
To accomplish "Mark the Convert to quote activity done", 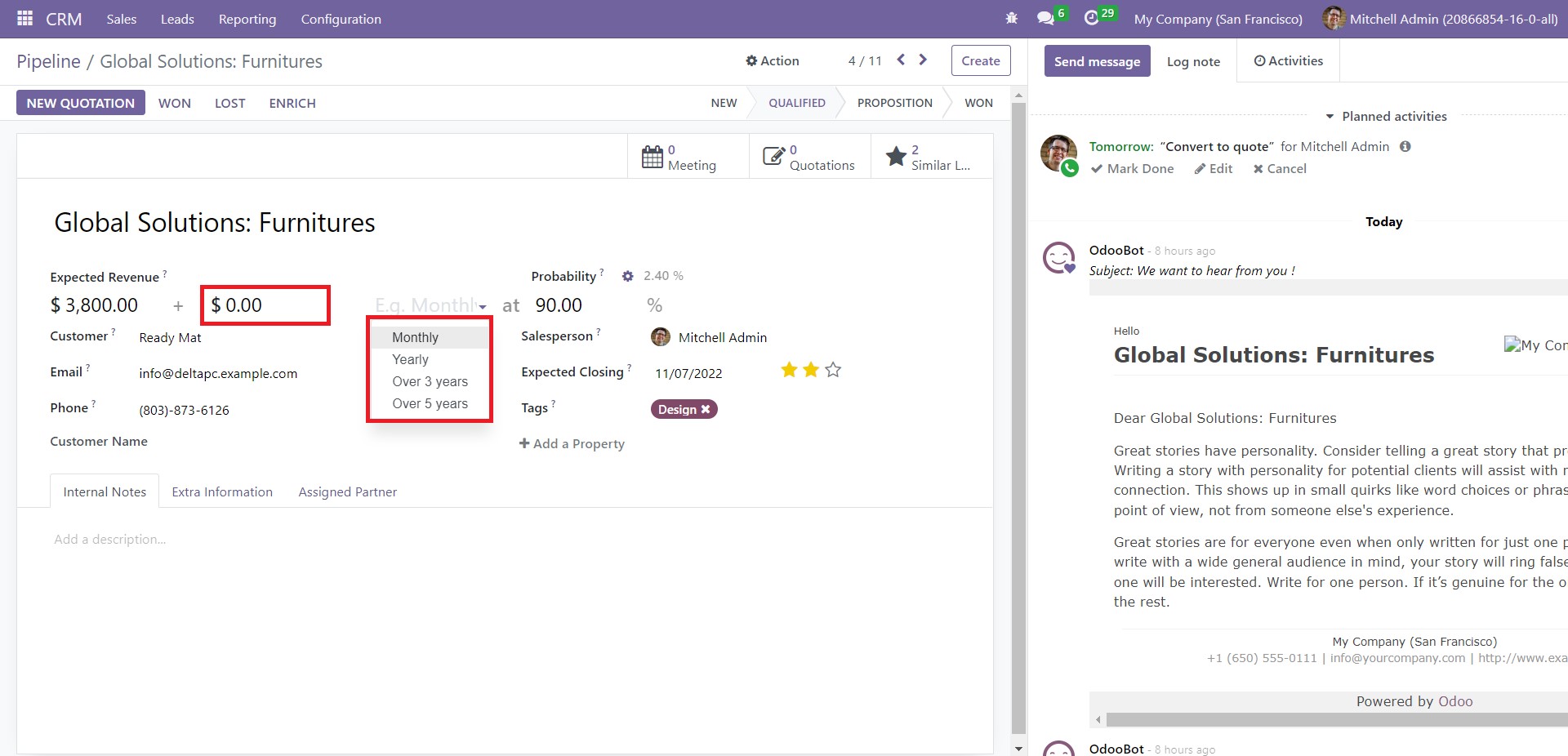I will coord(1132,168).
